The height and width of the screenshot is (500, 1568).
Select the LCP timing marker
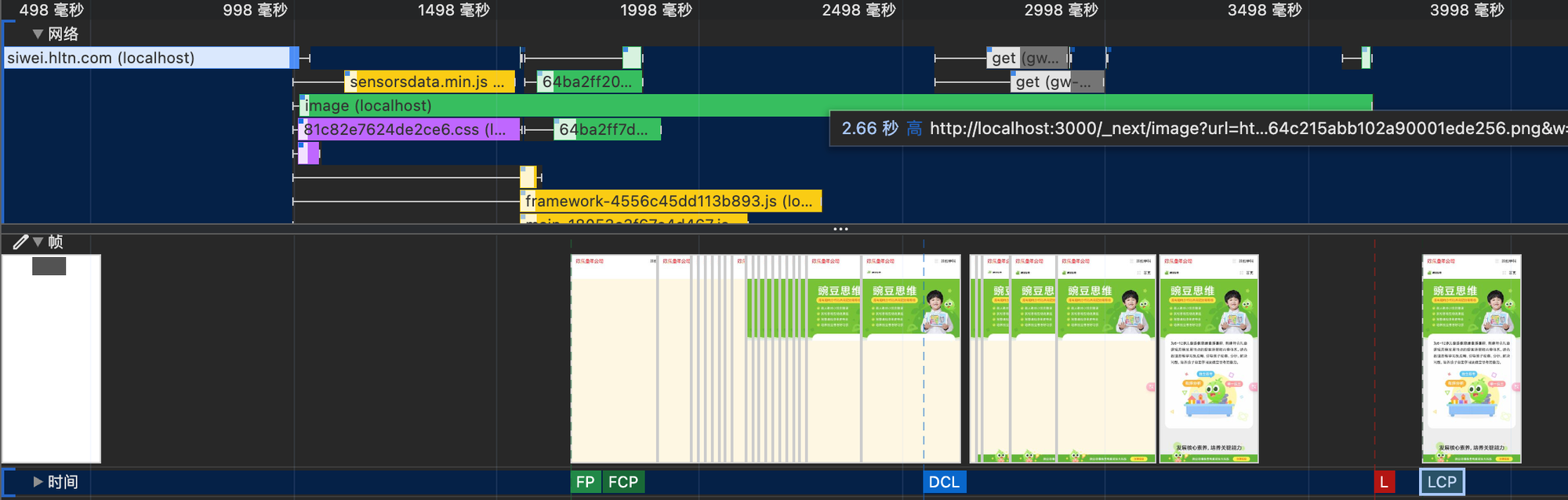coord(1441,482)
